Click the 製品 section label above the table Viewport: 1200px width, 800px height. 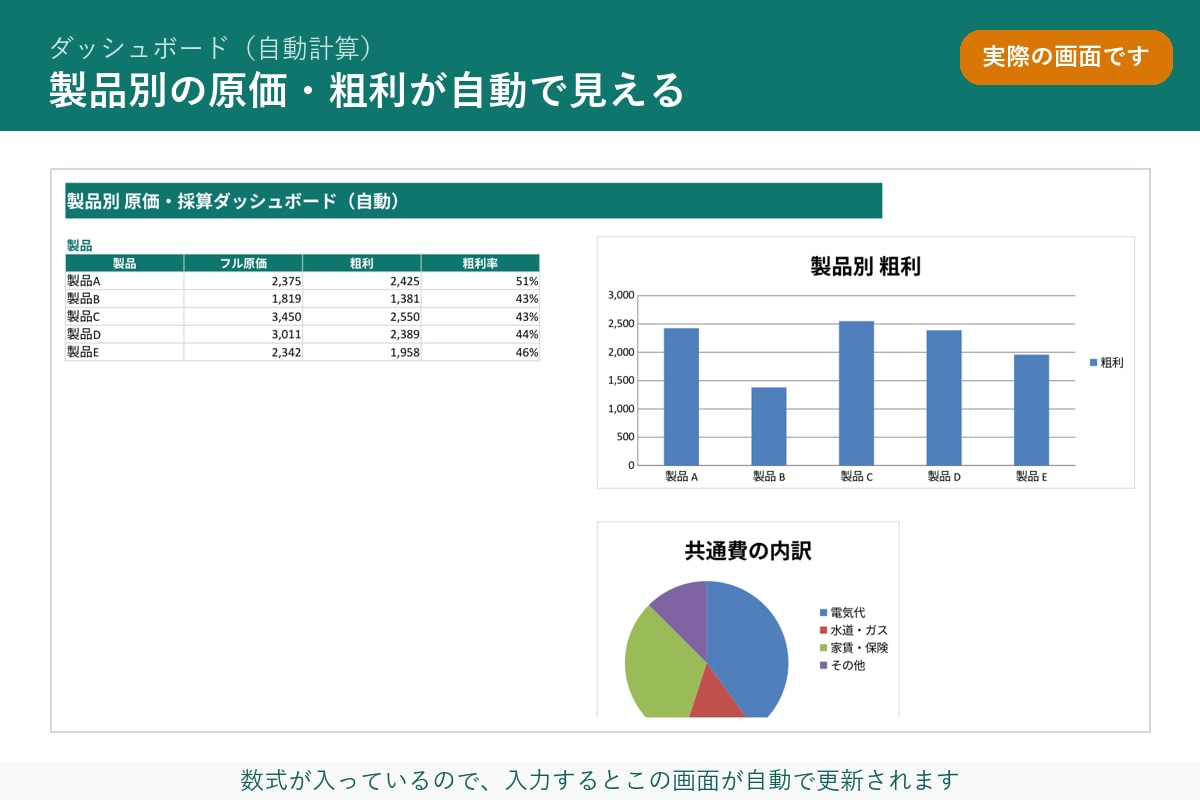[x=79, y=245]
